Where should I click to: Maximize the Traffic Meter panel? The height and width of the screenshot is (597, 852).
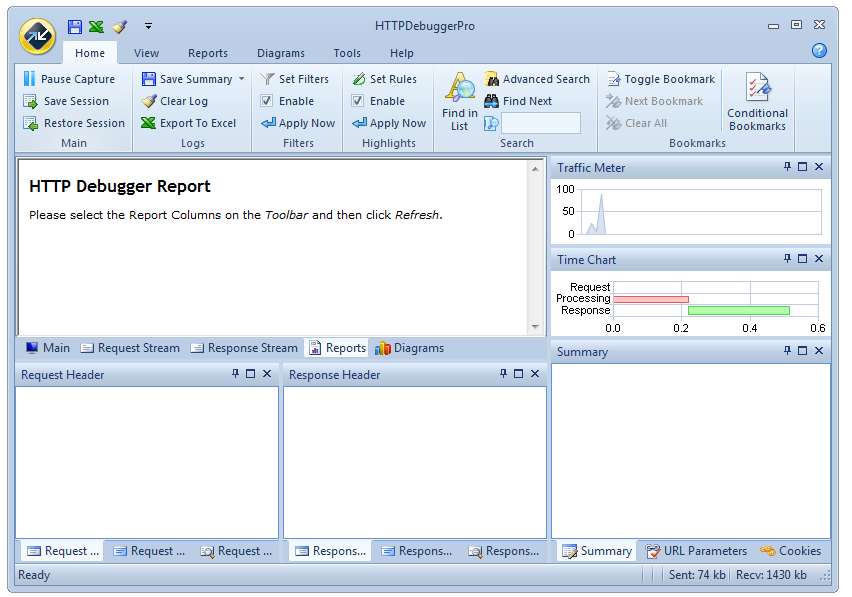[802, 167]
